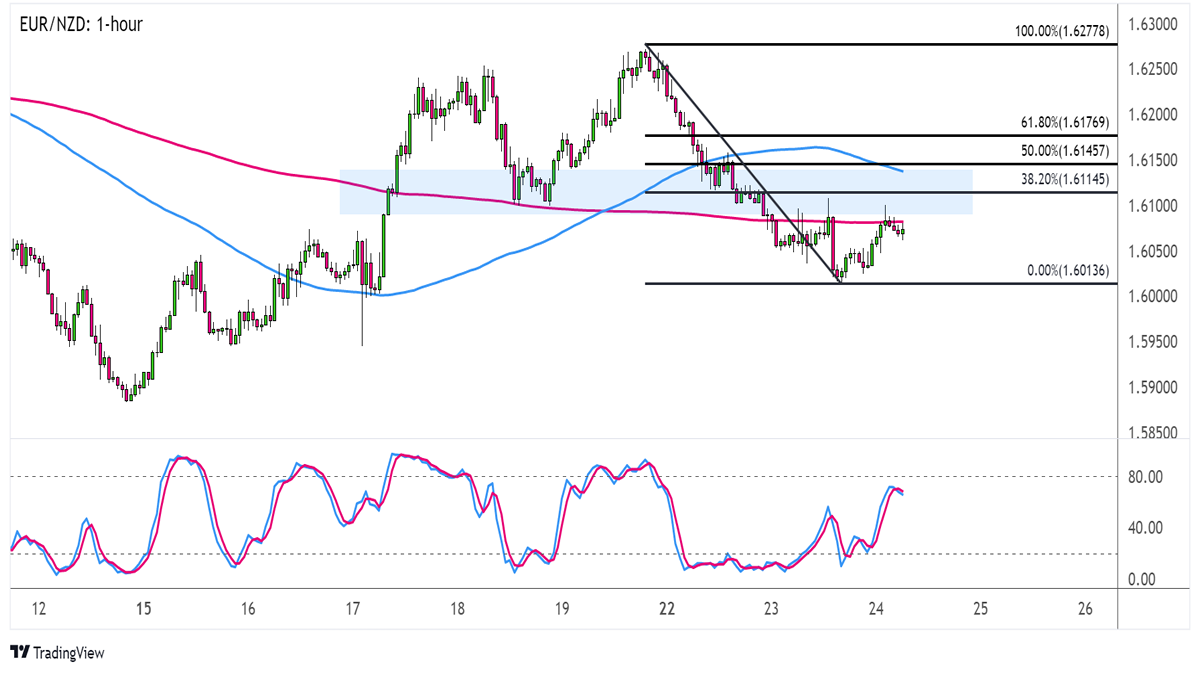Click date label 23 on time axis
Viewport: 1200px width, 675px height.
pyautogui.click(x=771, y=609)
